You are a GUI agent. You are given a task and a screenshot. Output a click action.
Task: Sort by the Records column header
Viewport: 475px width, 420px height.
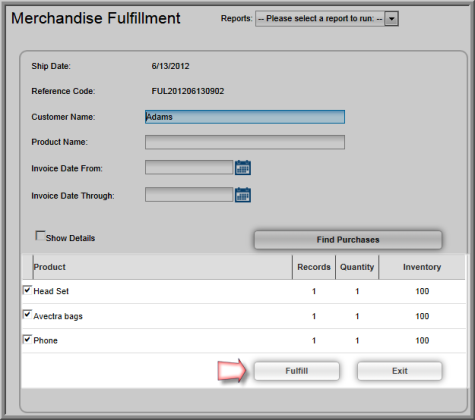pyautogui.click(x=314, y=267)
